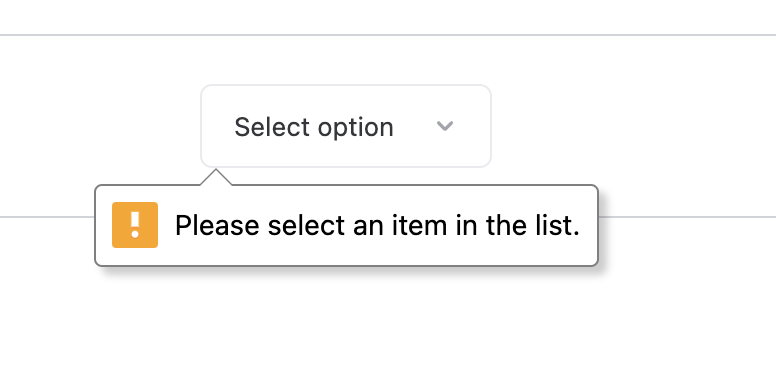The image size is (776, 384).
Task: Click the word 'option' in the dropdown
Action: pos(355,129)
